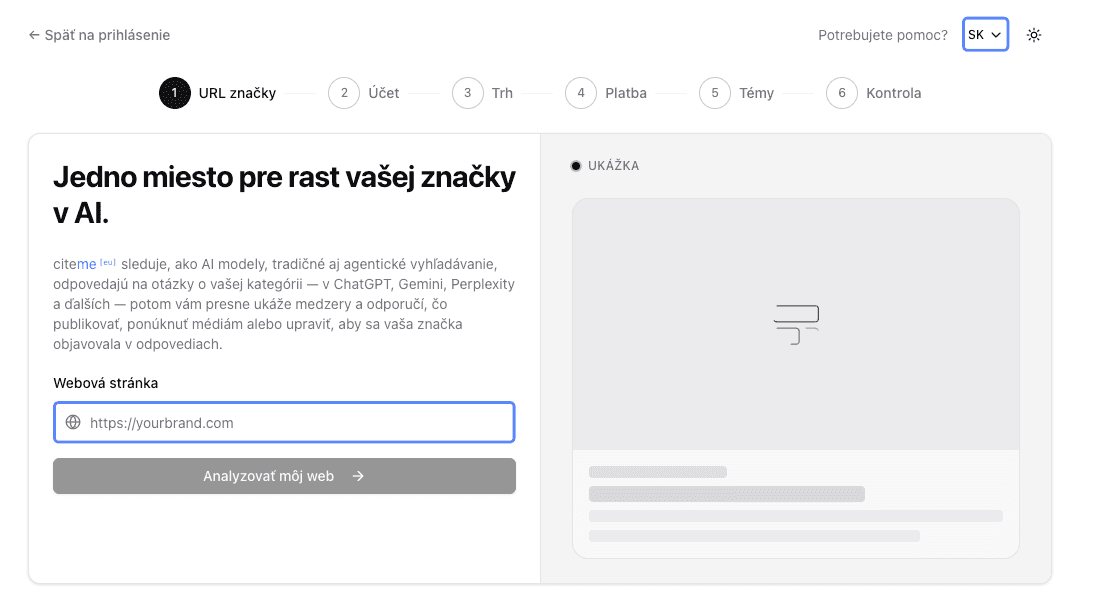Toggle the light/dark theme sun icon

(1033, 35)
